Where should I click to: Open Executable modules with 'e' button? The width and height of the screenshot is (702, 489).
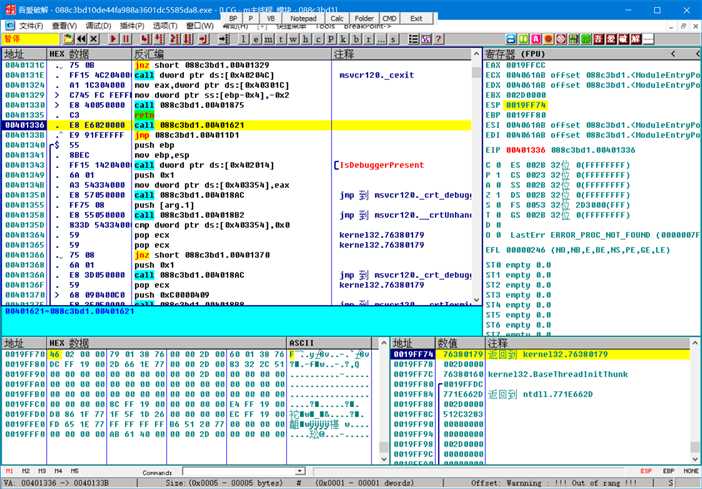click(x=256, y=39)
